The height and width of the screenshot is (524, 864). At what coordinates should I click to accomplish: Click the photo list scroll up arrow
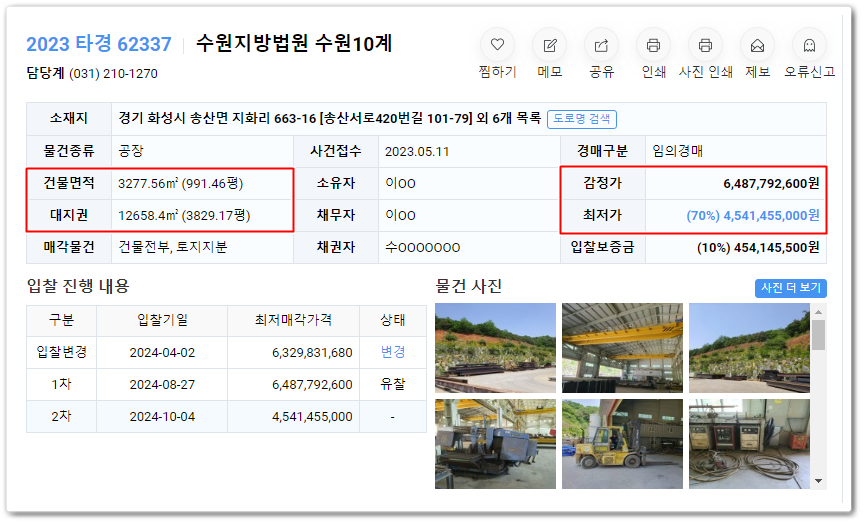point(818,312)
